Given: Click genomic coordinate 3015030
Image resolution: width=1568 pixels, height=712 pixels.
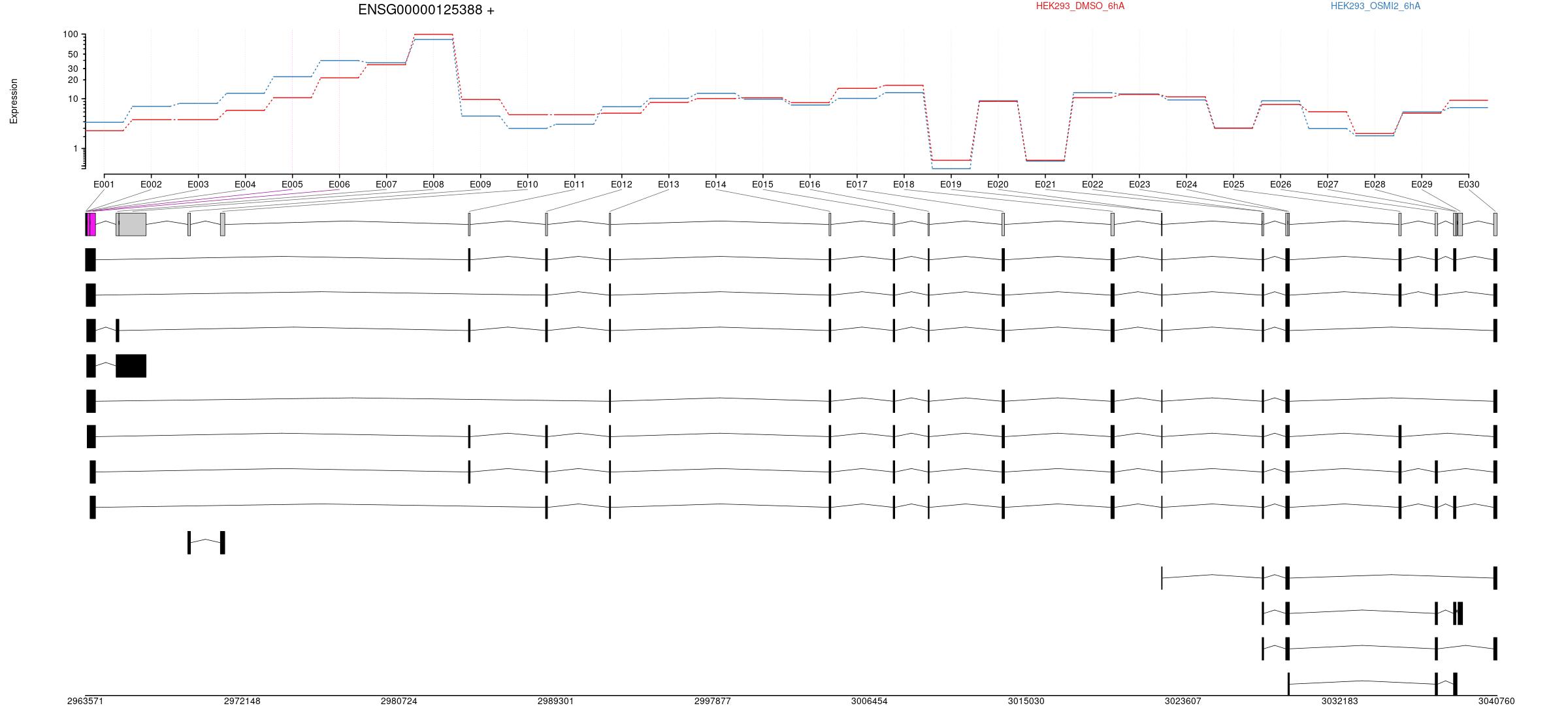Looking at the screenshot, I should coord(1026,701).
